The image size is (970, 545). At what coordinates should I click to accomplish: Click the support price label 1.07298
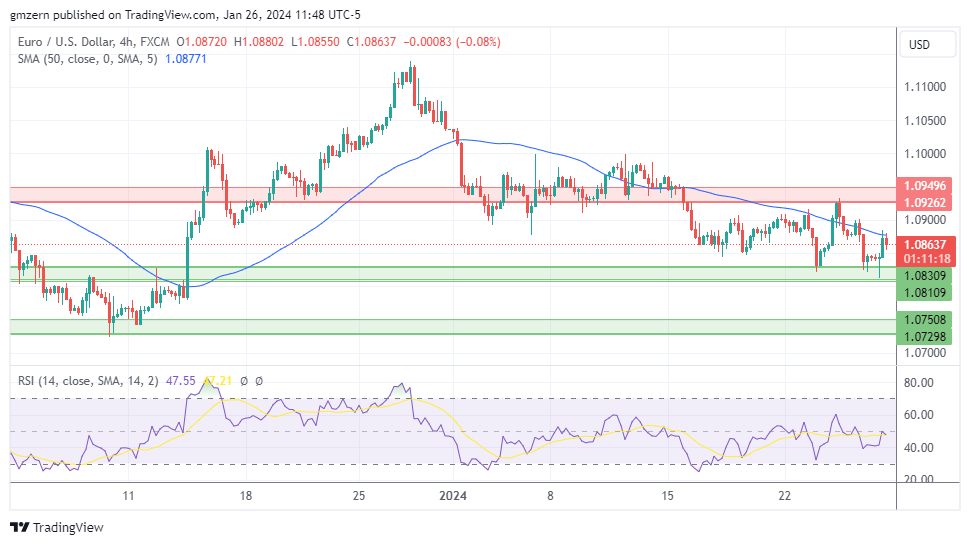click(925, 337)
